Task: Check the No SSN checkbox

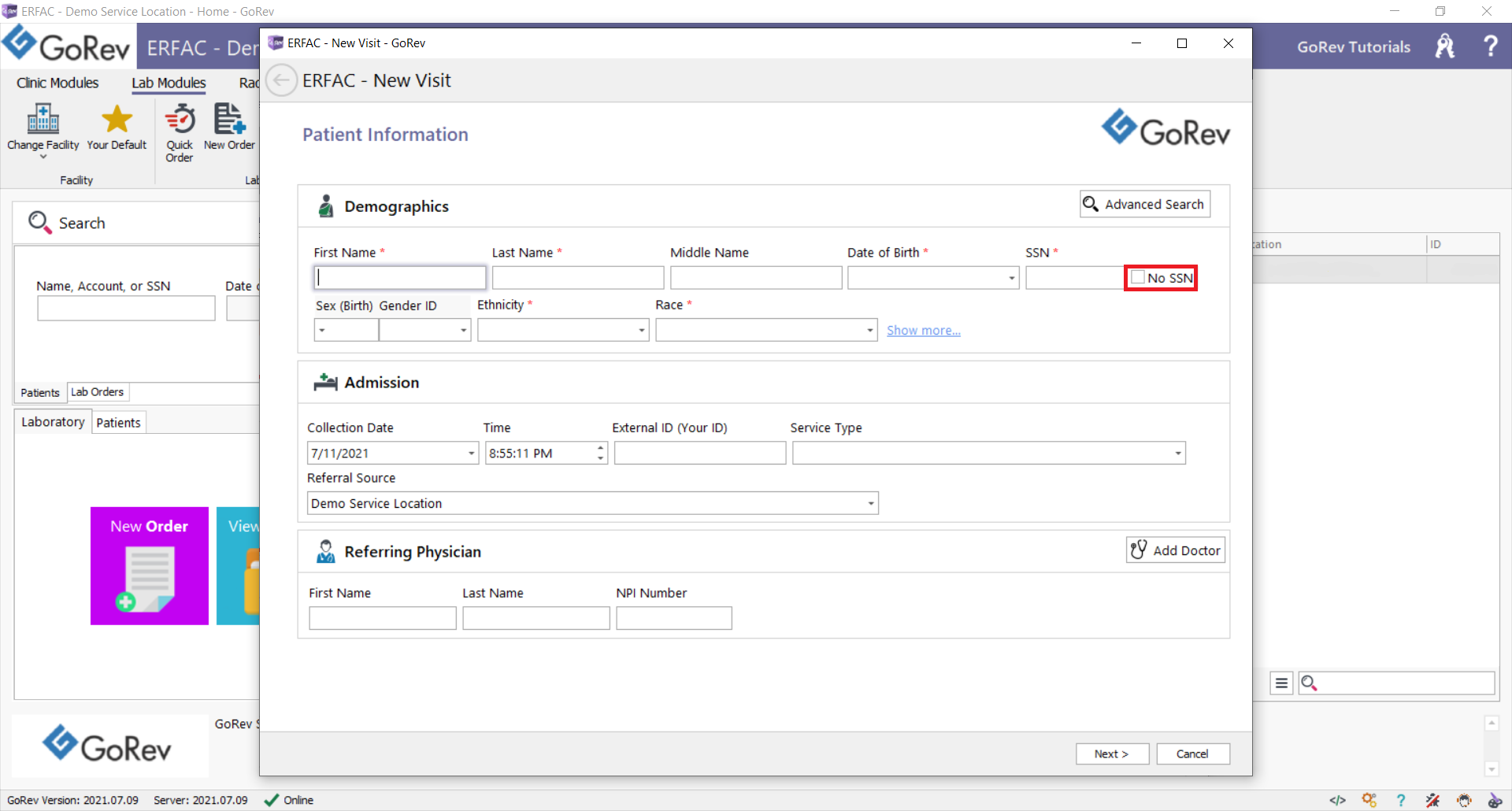Action: pyautogui.click(x=1138, y=277)
